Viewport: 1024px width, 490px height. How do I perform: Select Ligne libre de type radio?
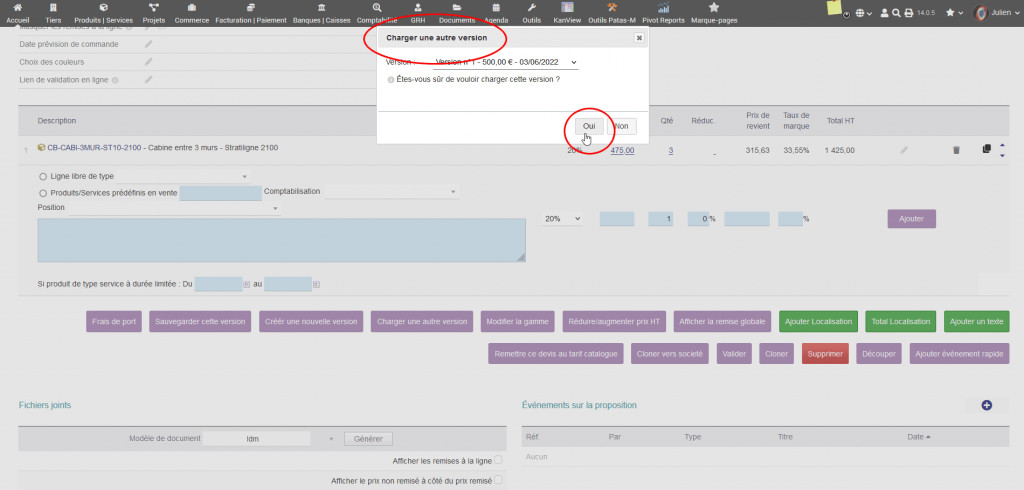[44, 176]
